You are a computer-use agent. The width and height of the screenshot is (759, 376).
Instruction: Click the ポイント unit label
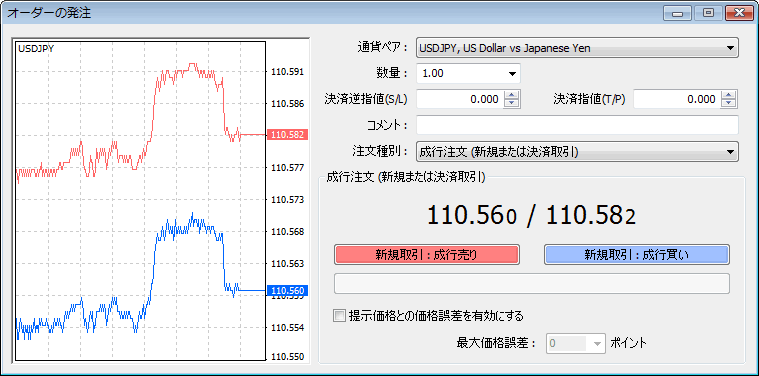coord(628,344)
